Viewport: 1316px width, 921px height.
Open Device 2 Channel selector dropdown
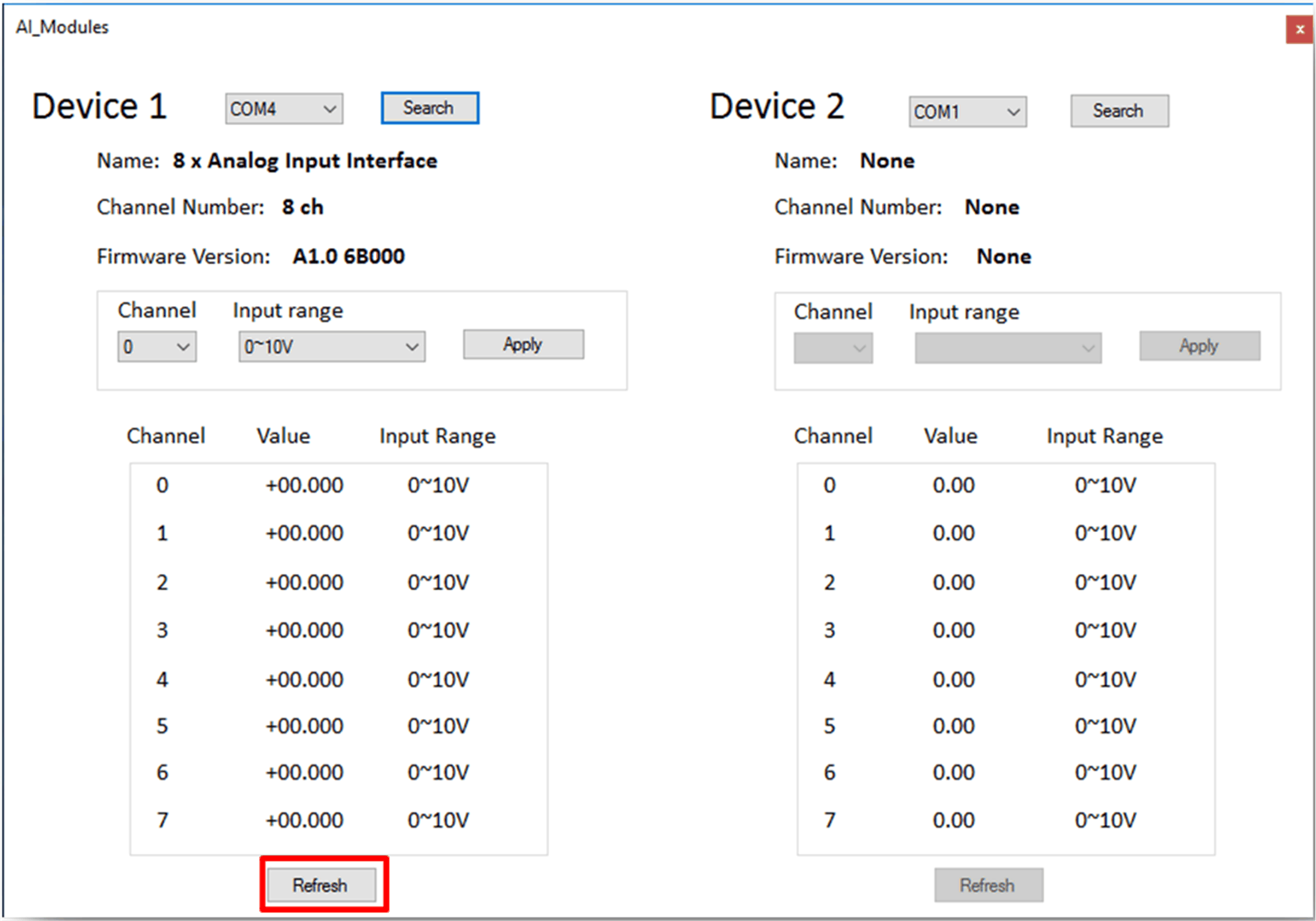[833, 348]
